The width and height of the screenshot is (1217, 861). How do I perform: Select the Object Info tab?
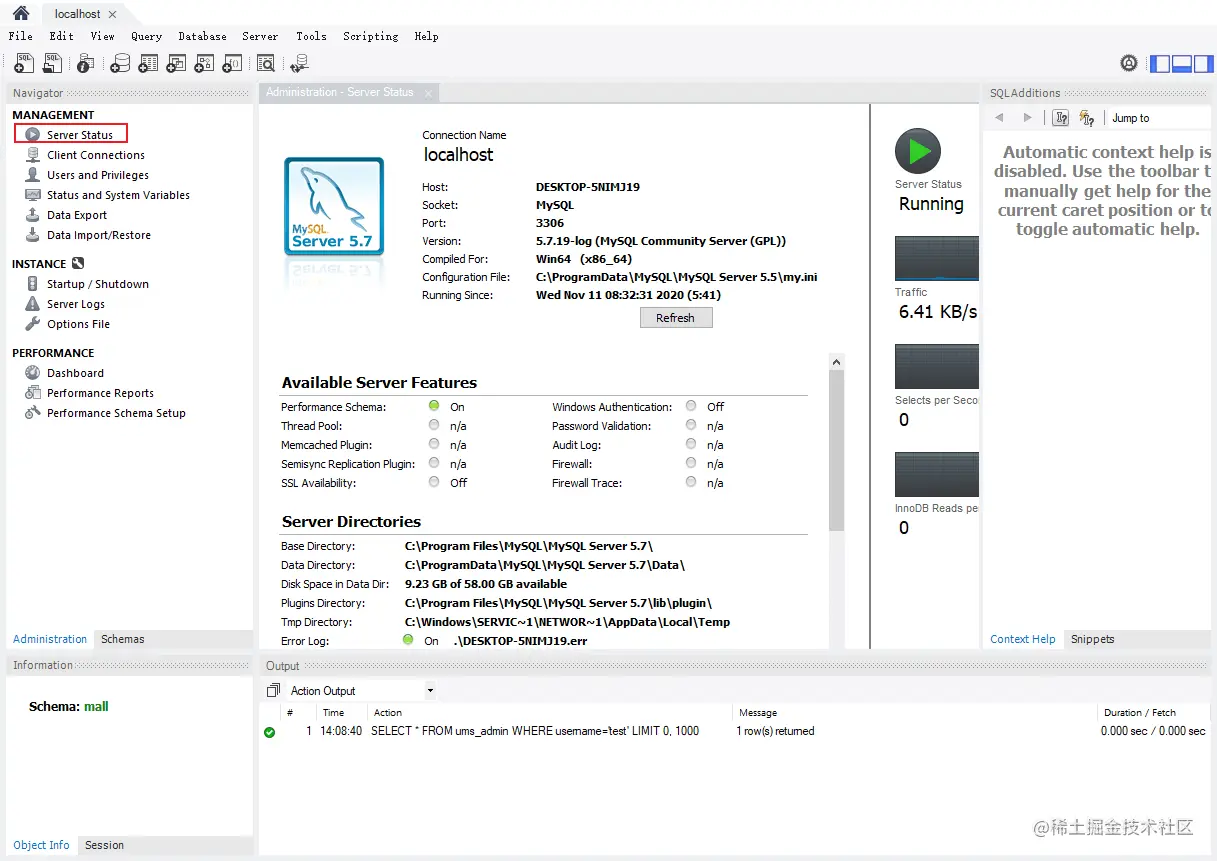tap(42, 845)
